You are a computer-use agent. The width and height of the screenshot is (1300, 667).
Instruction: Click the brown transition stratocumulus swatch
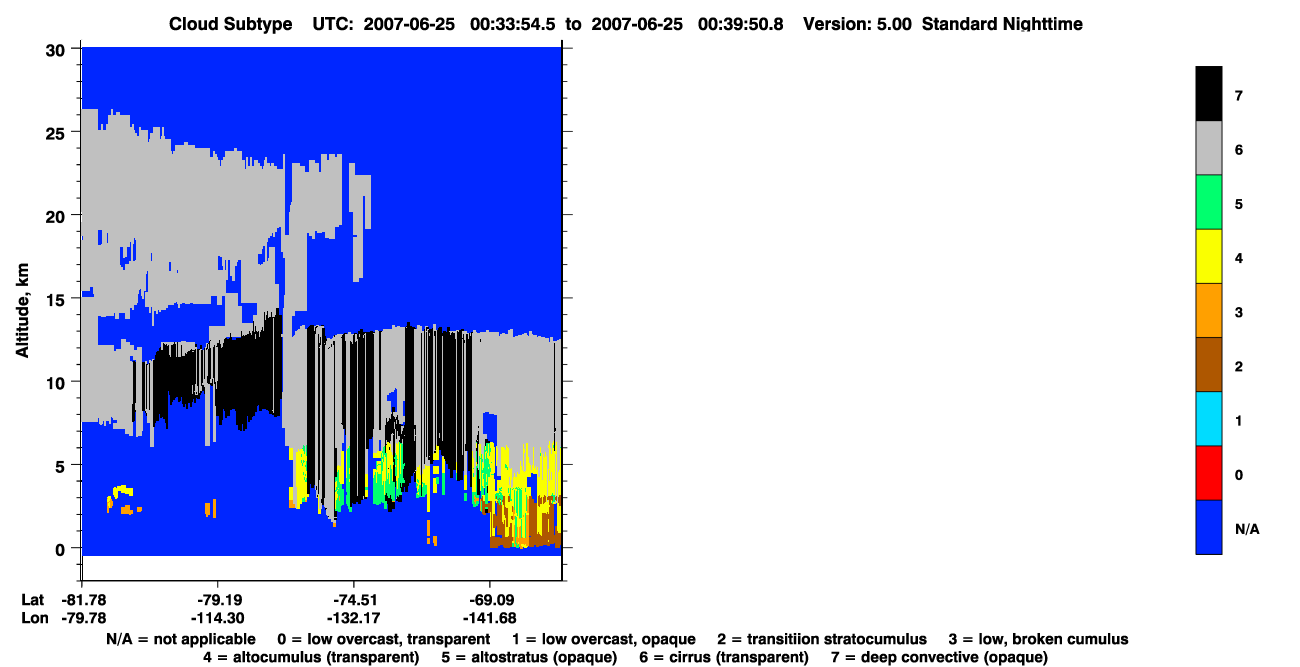click(x=1209, y=364)
